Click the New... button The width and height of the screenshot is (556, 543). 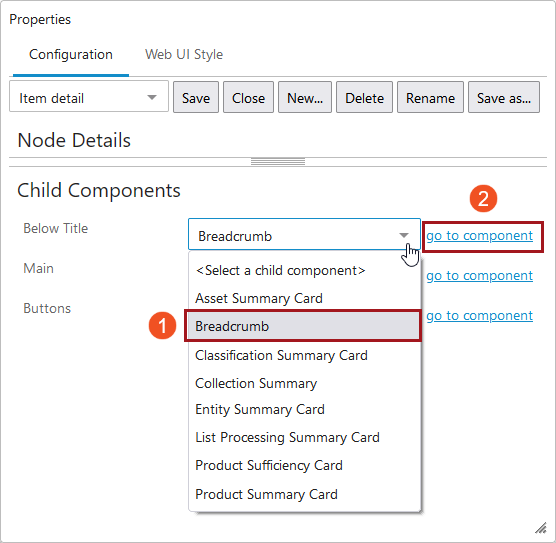click(x=305, y=98)
